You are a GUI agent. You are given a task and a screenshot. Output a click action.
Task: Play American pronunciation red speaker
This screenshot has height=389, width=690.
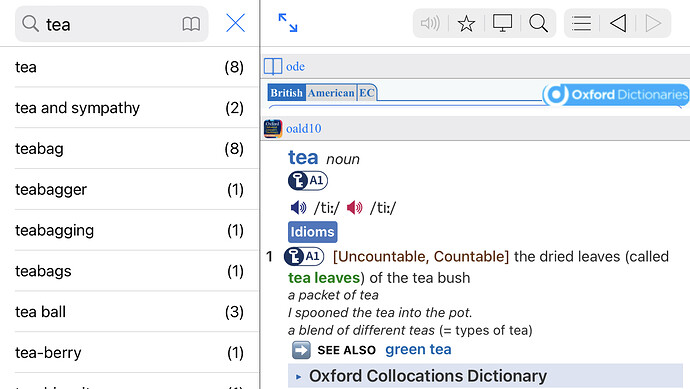point(355,207)
